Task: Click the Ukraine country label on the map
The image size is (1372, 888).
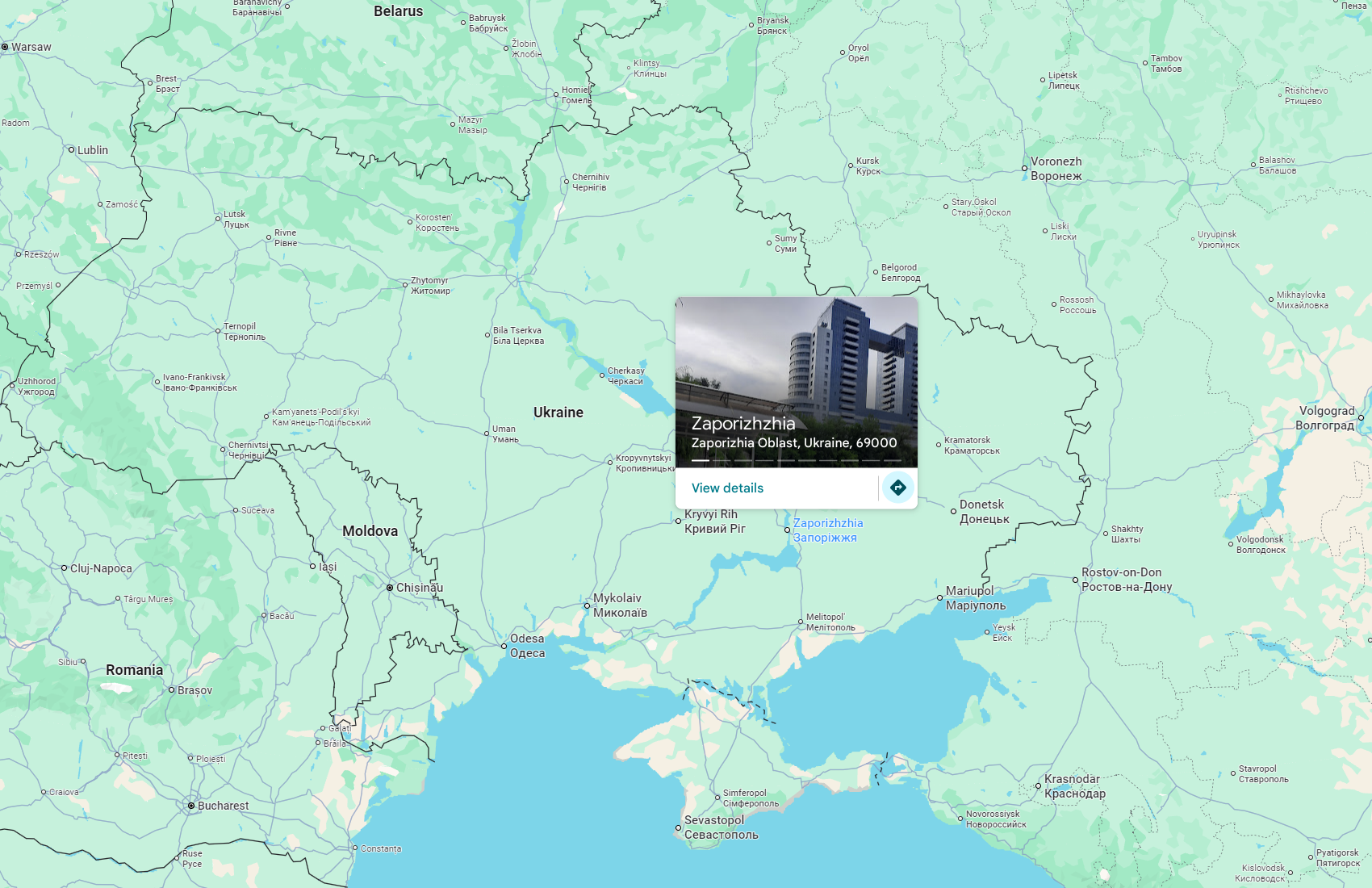Action: 558,413
